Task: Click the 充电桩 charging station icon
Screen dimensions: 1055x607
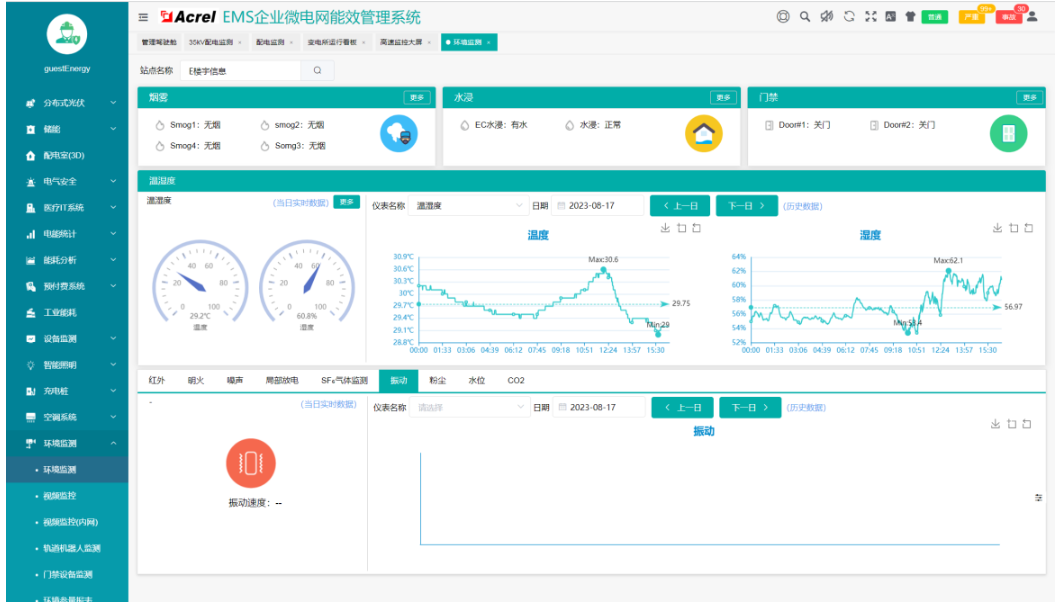Action: pos(30,392)
